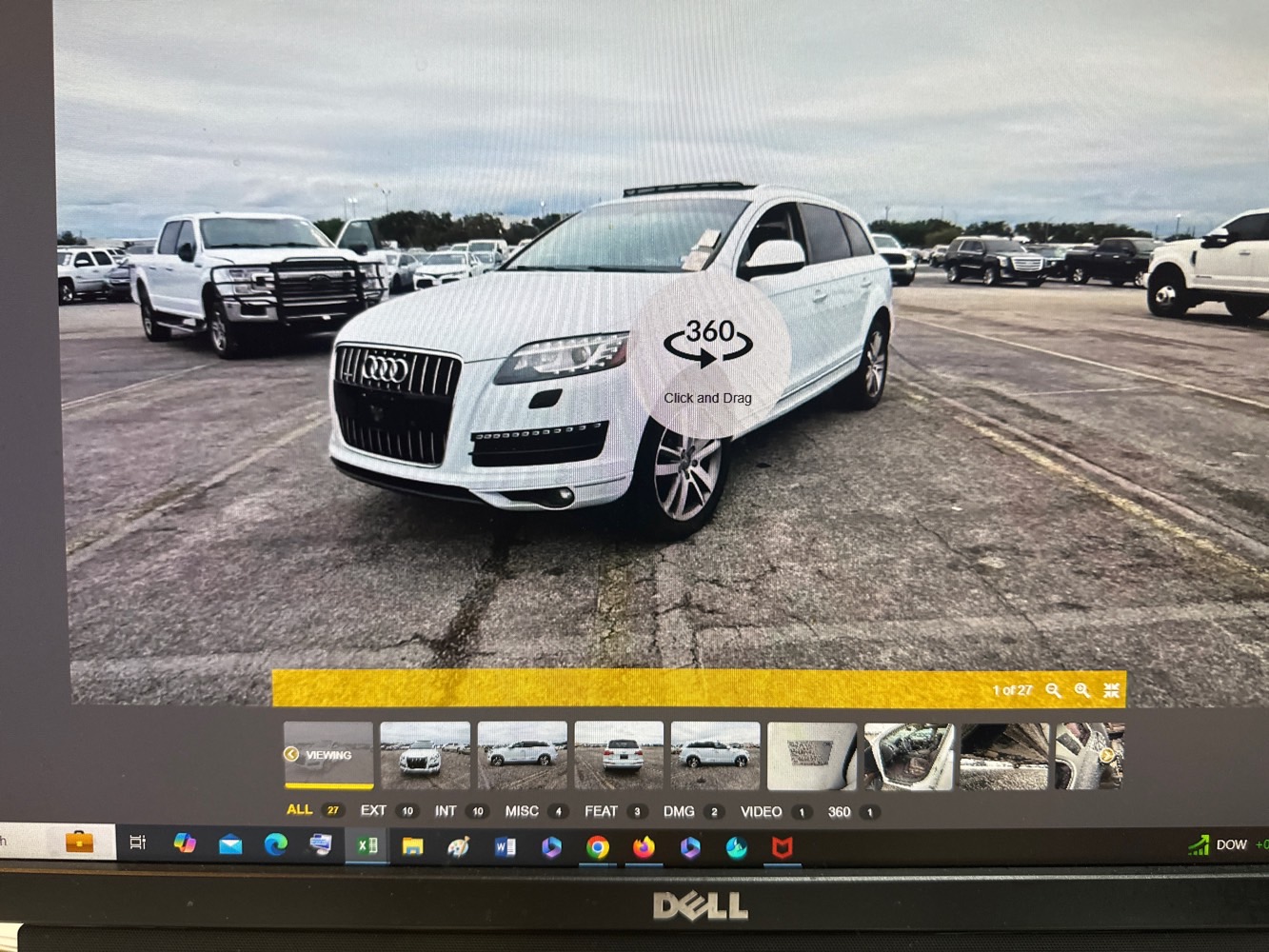Exit fullscreen with the collapse arrows icon

1111,690
